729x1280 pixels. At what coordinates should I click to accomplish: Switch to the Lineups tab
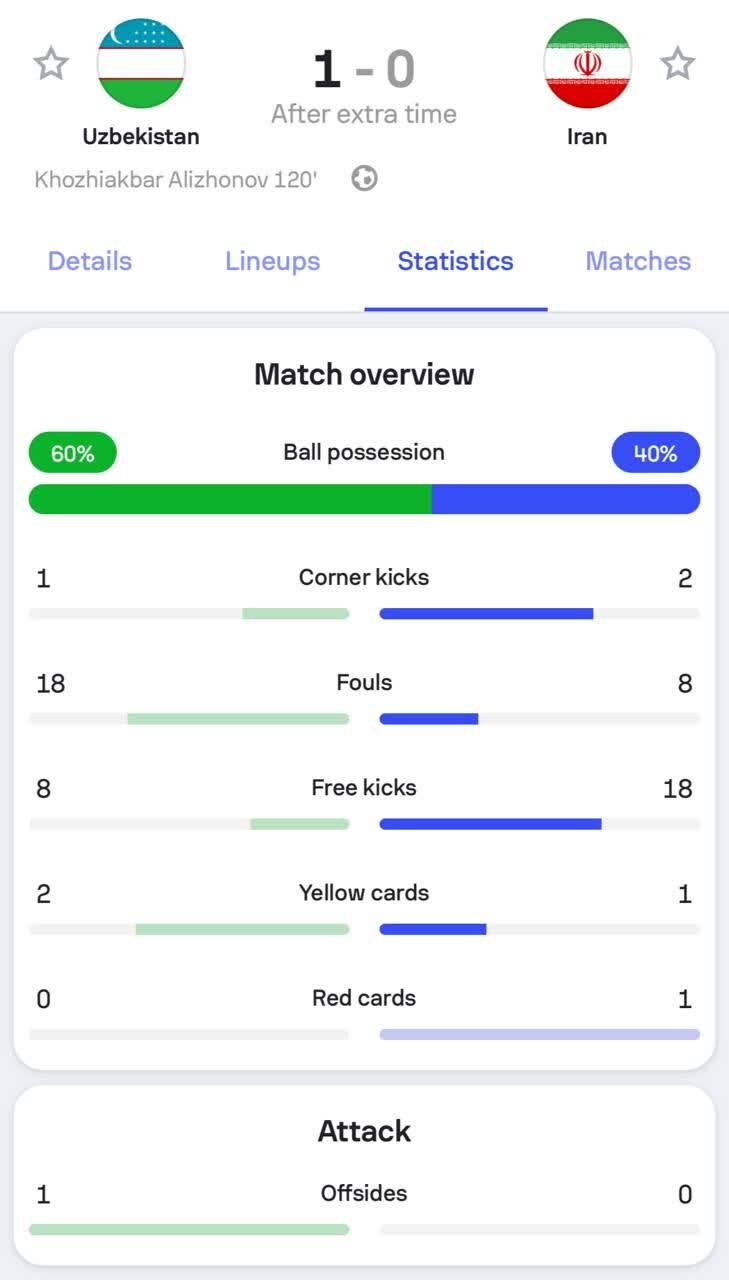click(x=272, y=261)
